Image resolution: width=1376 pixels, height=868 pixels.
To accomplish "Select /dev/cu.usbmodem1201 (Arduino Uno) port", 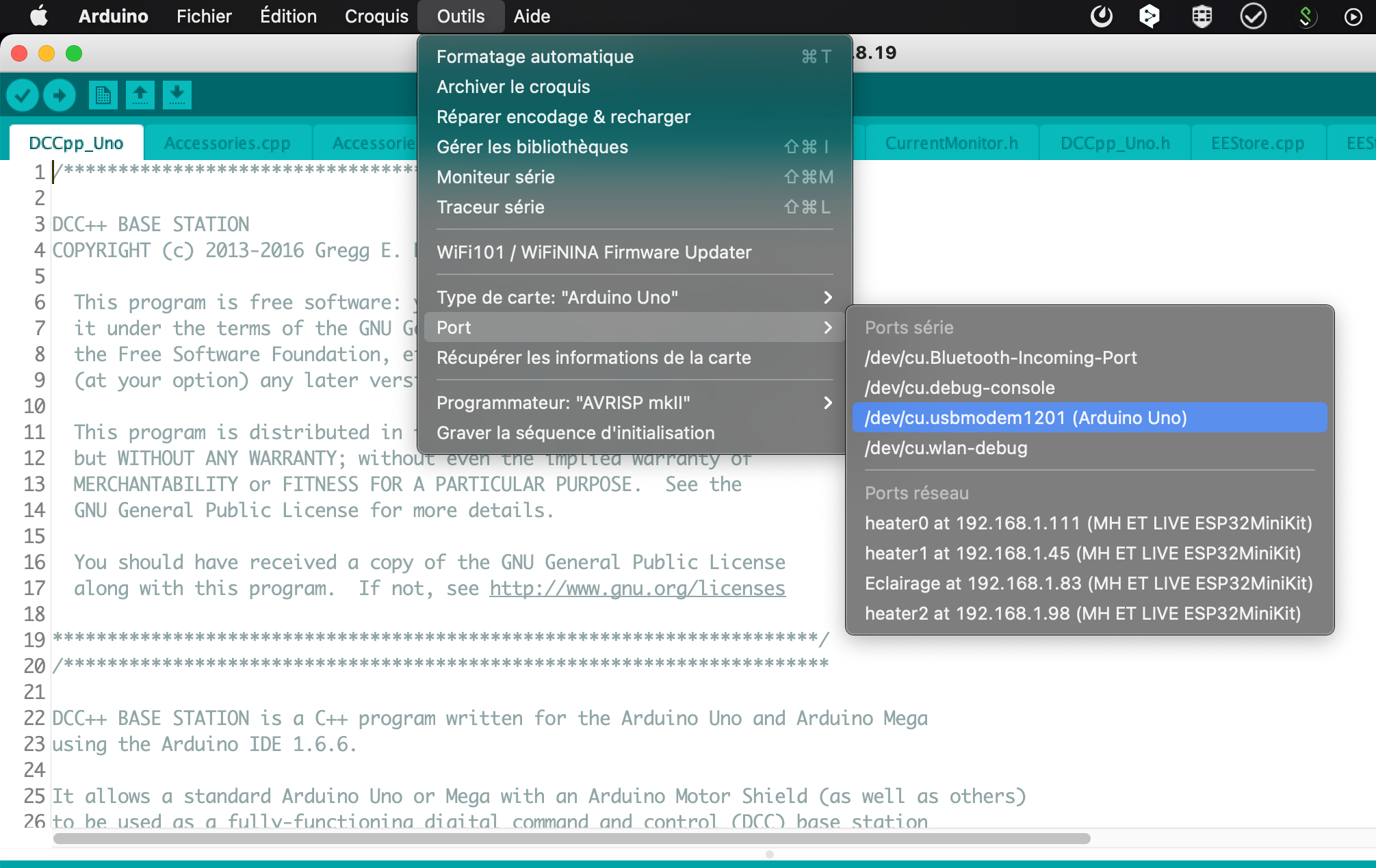I will coord(1089,418).
